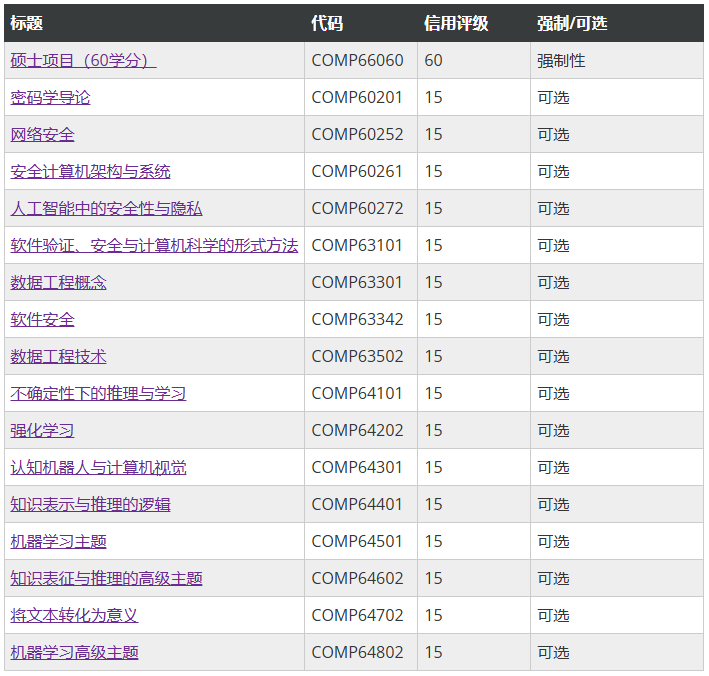
Task: Click the 机器学习主题 course link
Action: (58, 541)
